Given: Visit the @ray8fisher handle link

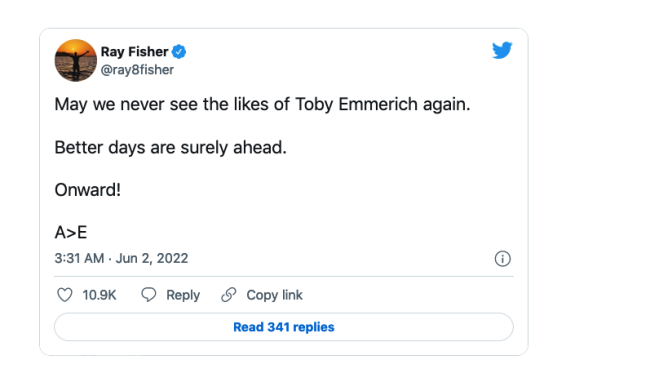Looking at the screenshot, I should (x=137, y=70).
